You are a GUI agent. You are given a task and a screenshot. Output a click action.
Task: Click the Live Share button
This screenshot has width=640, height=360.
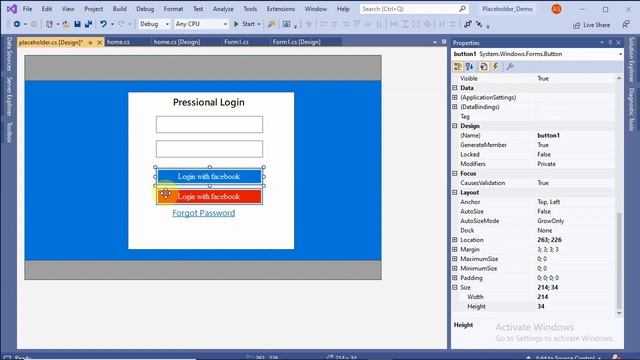591,25
